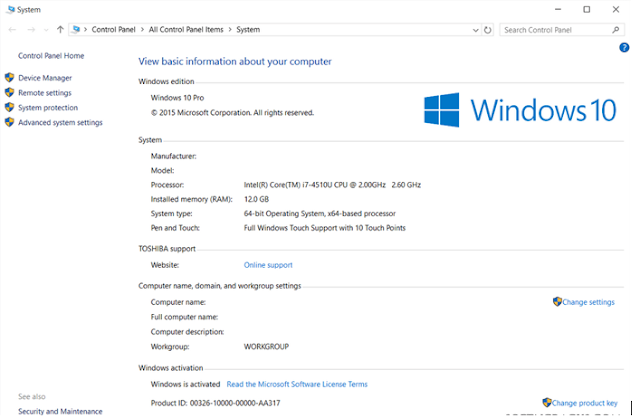640x418 pixels.
Task: Click the Windows is activated text
Action: click(185, 384)
